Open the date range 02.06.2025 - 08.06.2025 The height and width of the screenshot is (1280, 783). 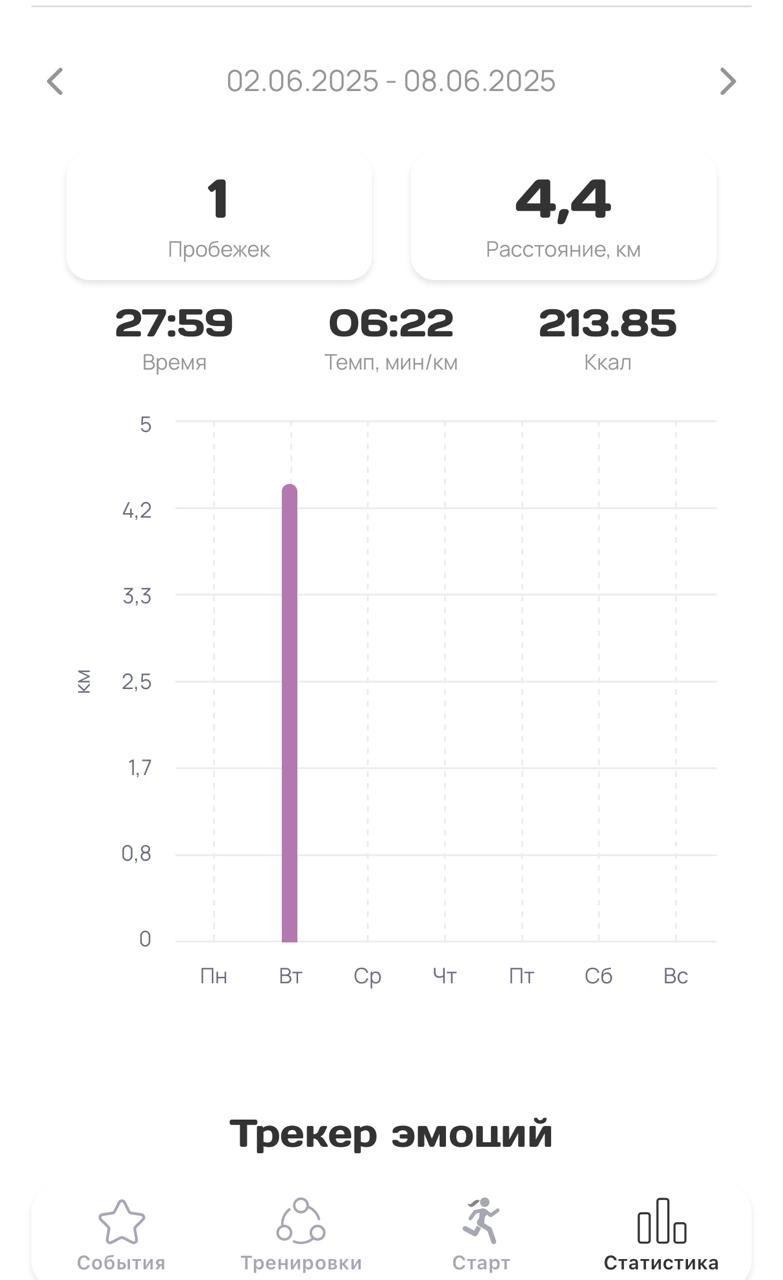point(391,81)
